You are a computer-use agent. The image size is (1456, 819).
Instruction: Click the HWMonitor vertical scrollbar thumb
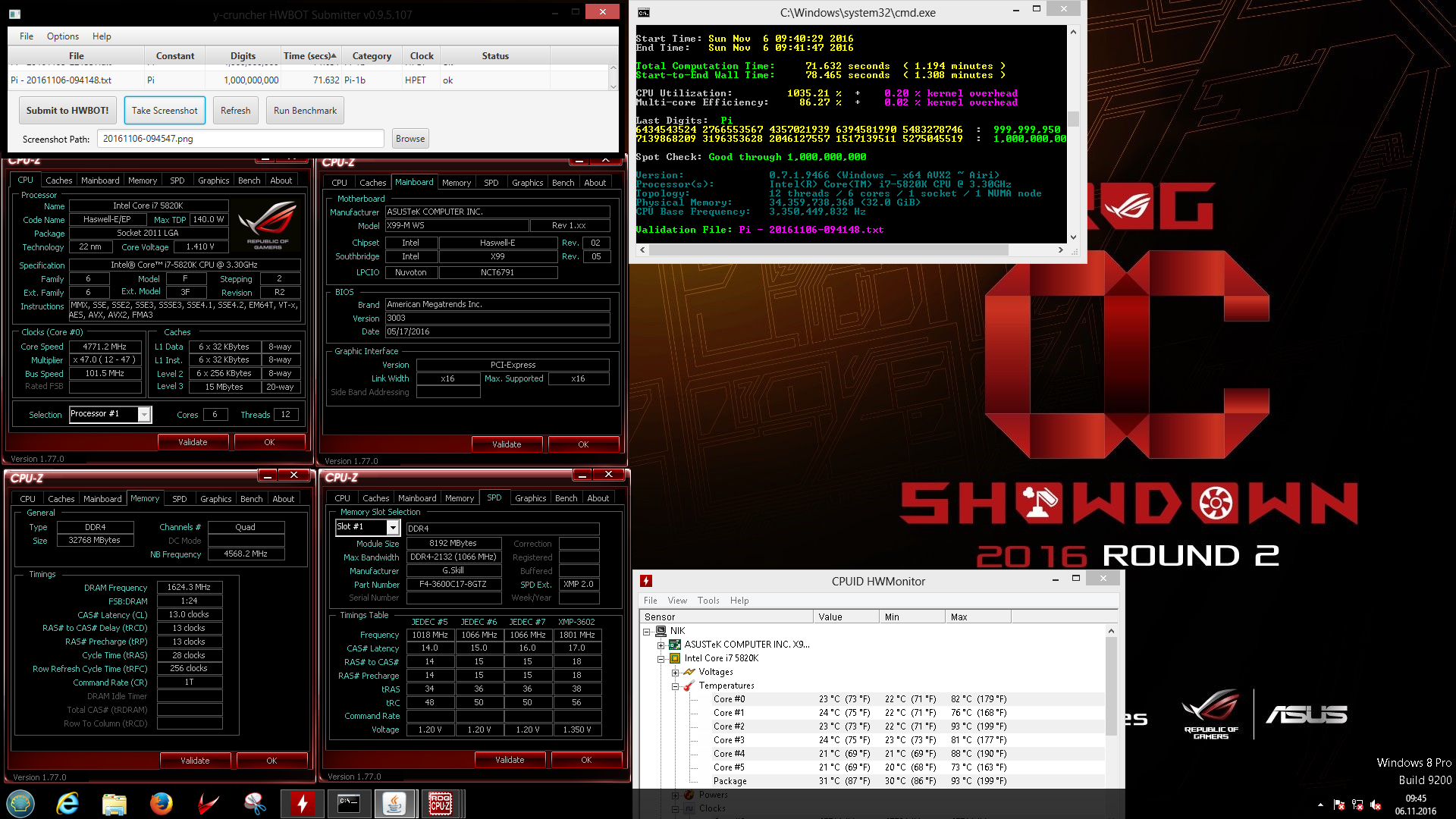pyautogui.click(x=1111, y=686)
